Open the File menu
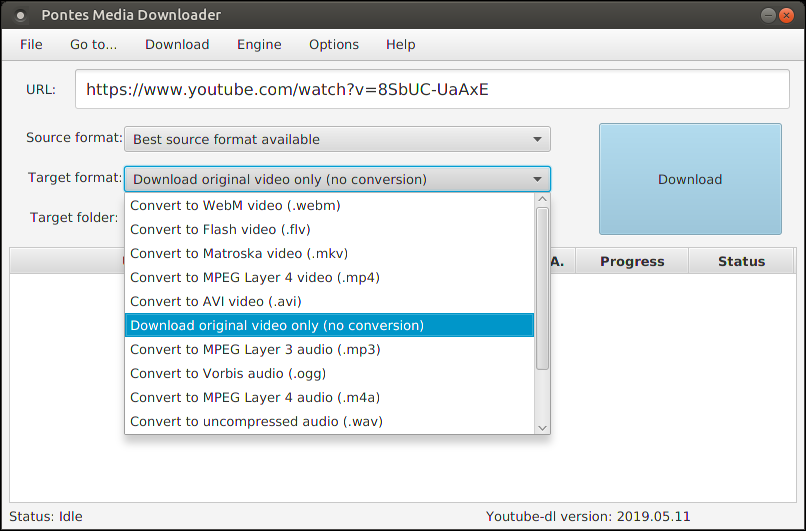This screenshot has height=531, width=806. 31,44
